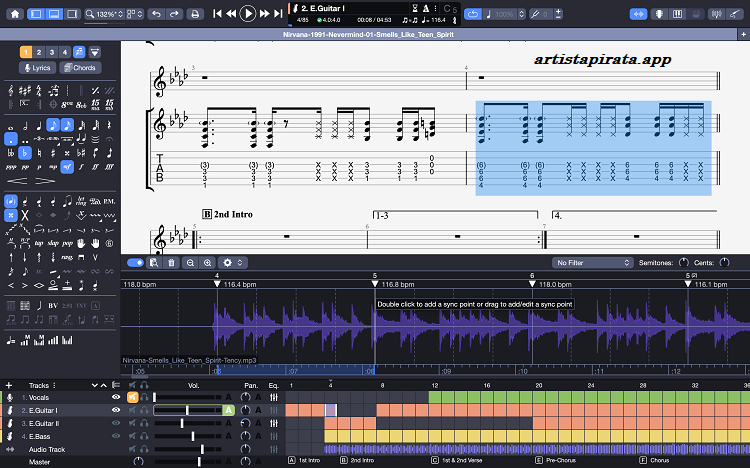Open the tuner waveform icon
This screenshot has height=468, width=750.
coord(716,14)
